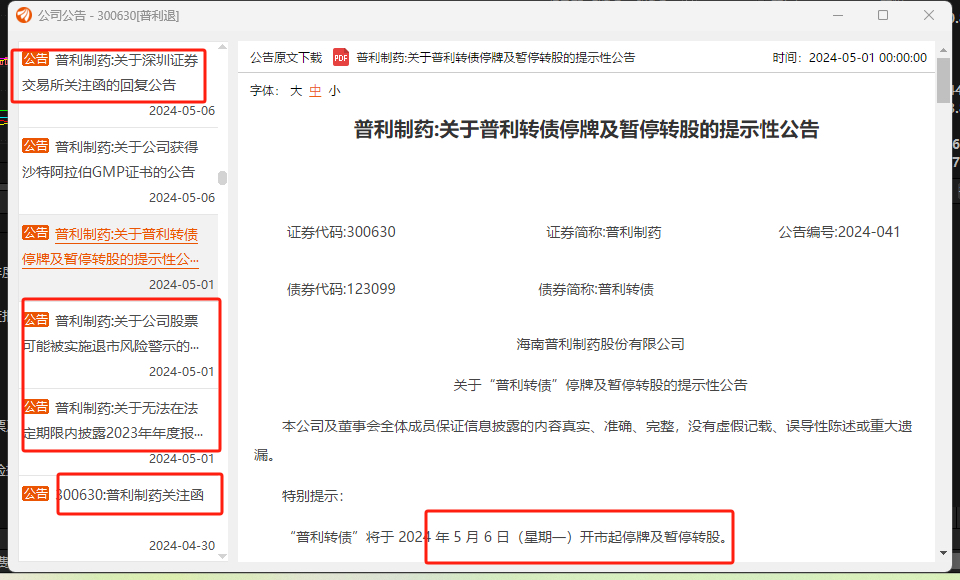
Task: Open the PDF titled 普利制药:关于普利转债停牌及暂停转股的提示性公告
Action: [x=496, y=58]
